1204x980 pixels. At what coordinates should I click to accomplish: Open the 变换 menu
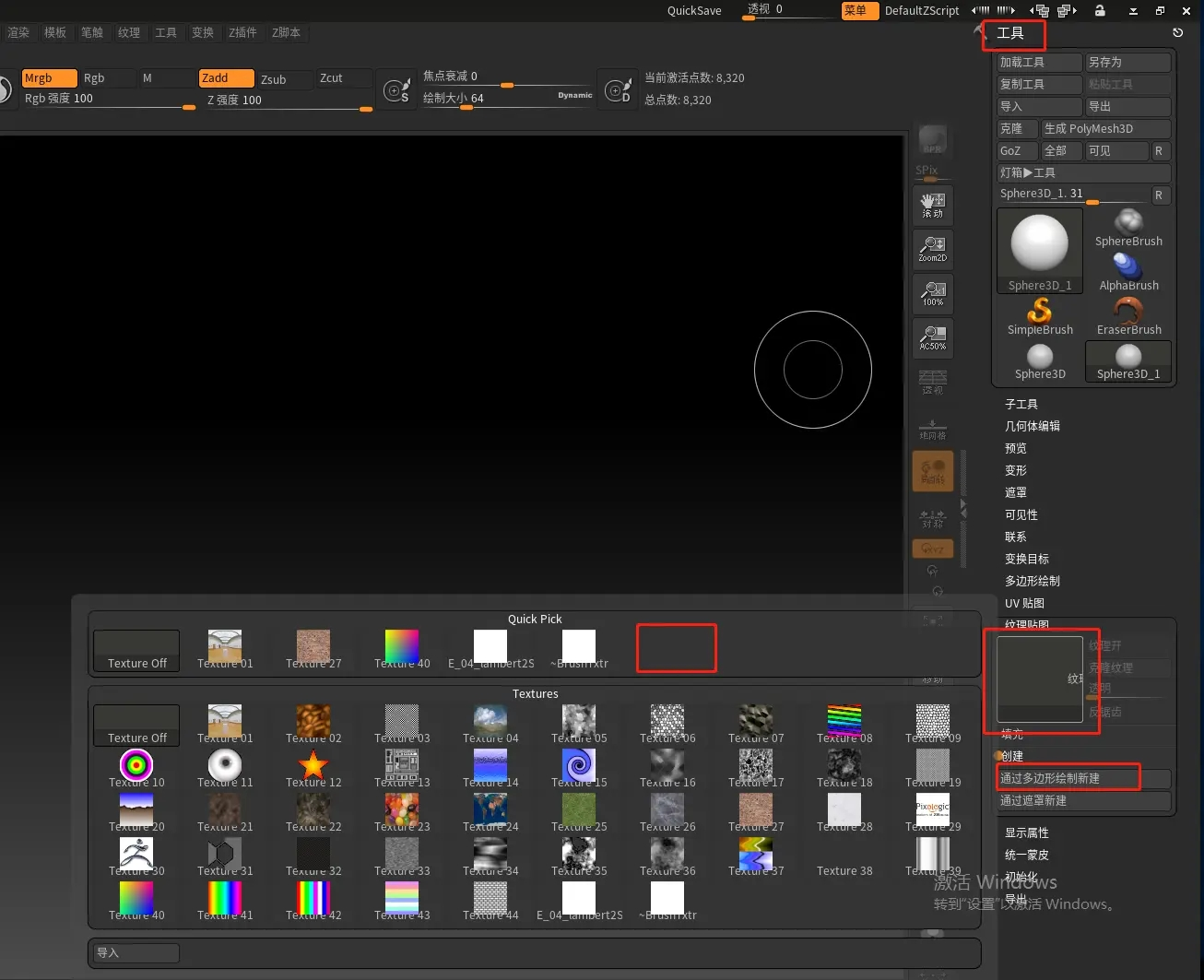click(x=203, y=32)
